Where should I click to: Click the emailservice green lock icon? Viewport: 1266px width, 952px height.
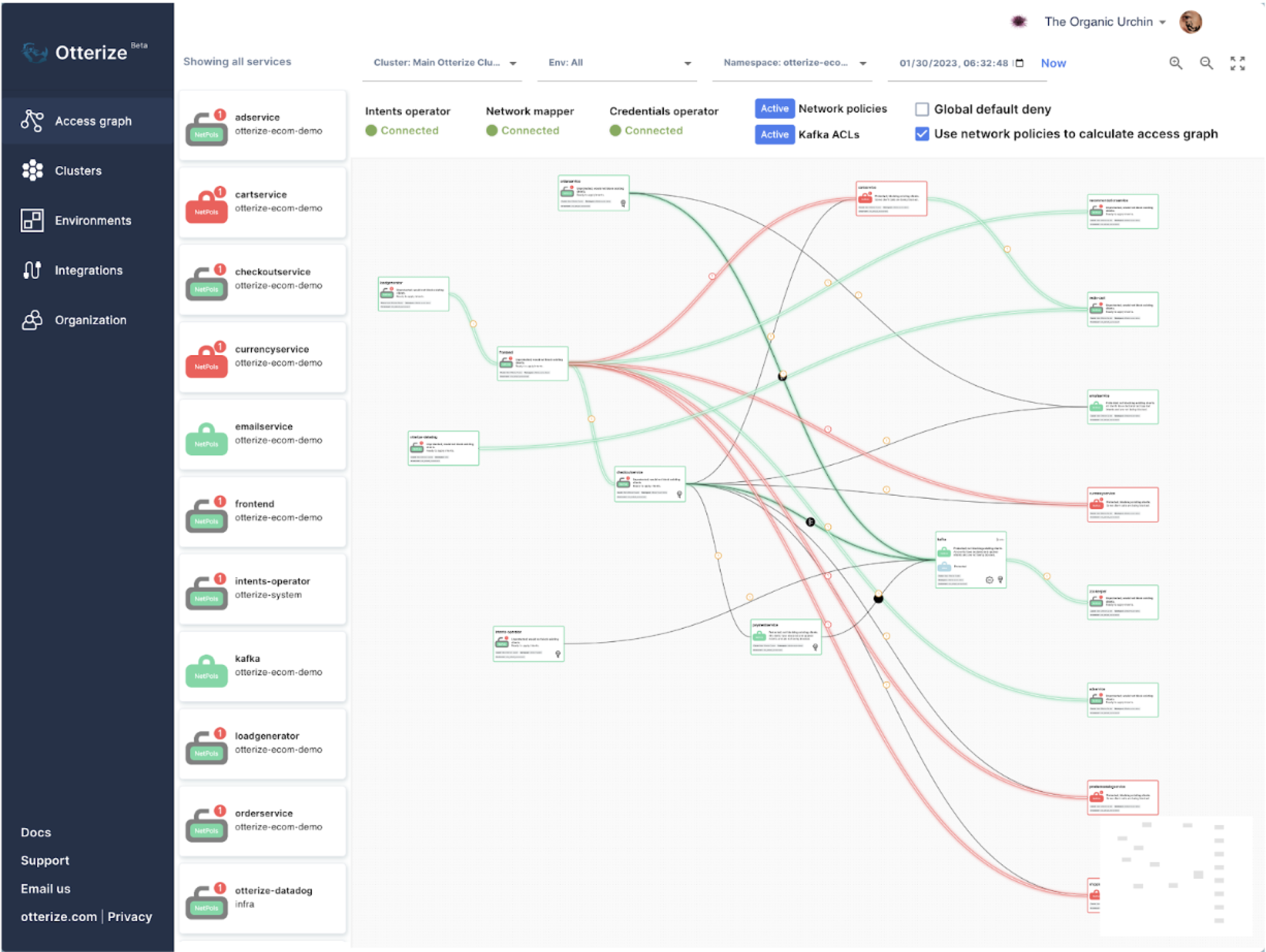coord(207,439)
